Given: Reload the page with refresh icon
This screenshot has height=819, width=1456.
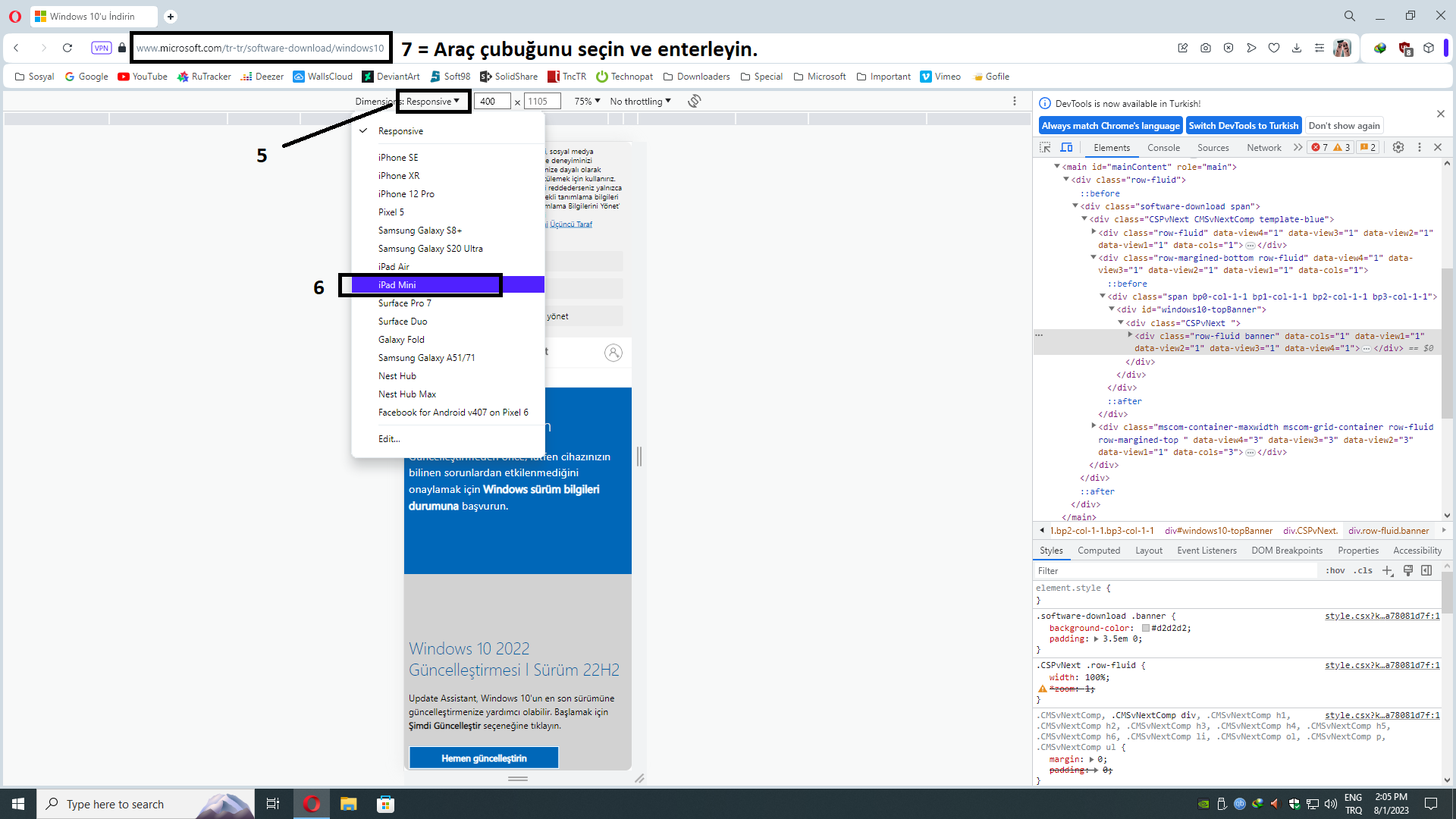Looking at the screenshot, I should (x=67, y=48).
